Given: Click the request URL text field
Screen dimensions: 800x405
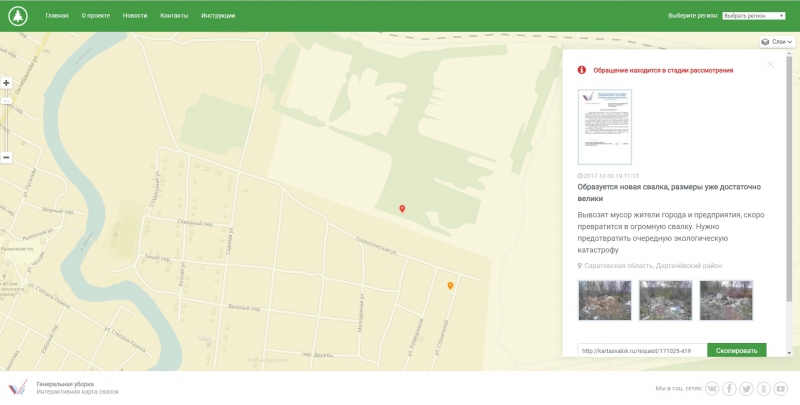Looking at the screenshot, I should (x=642, y=351).
